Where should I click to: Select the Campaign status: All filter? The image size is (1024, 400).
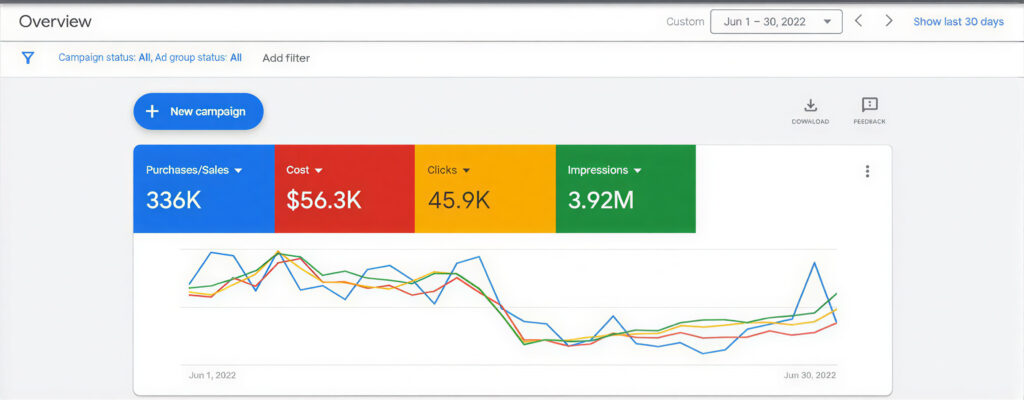pos(104,58)
